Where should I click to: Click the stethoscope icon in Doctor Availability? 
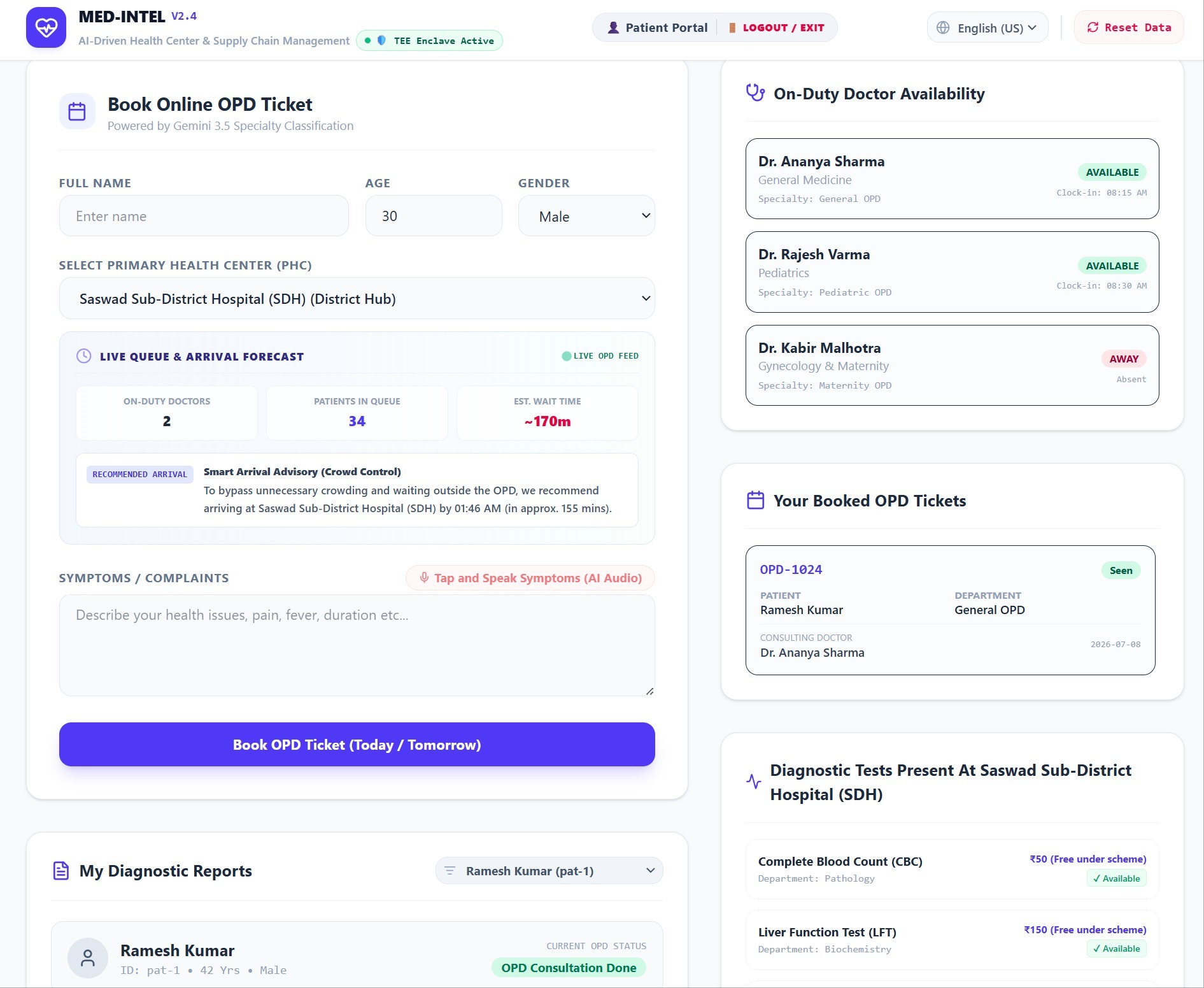pyautogui.click(x=755, y=93)
